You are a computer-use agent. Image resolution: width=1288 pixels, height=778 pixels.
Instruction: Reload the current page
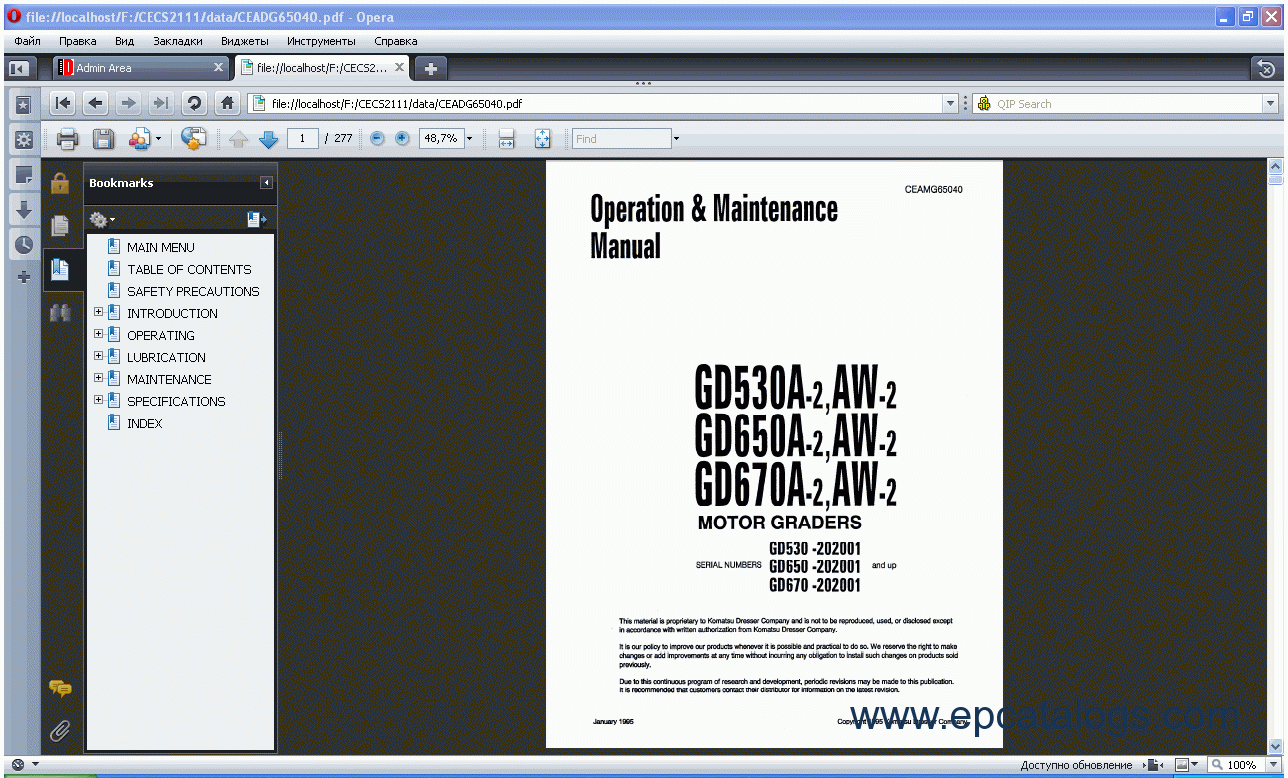(194, 103)
